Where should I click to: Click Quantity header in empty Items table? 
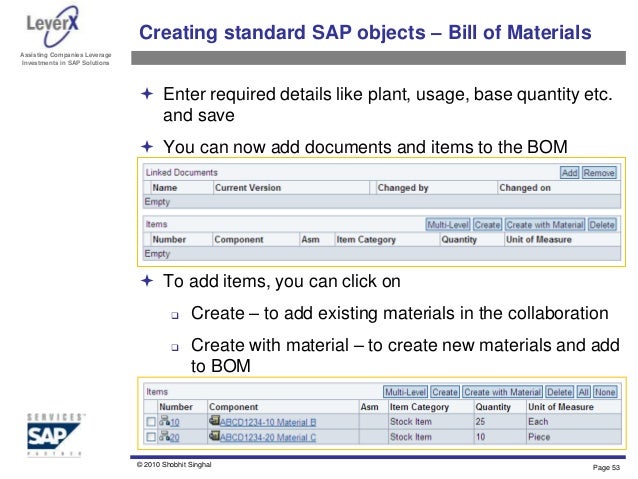pyautogui.click(x=459, y=239)
